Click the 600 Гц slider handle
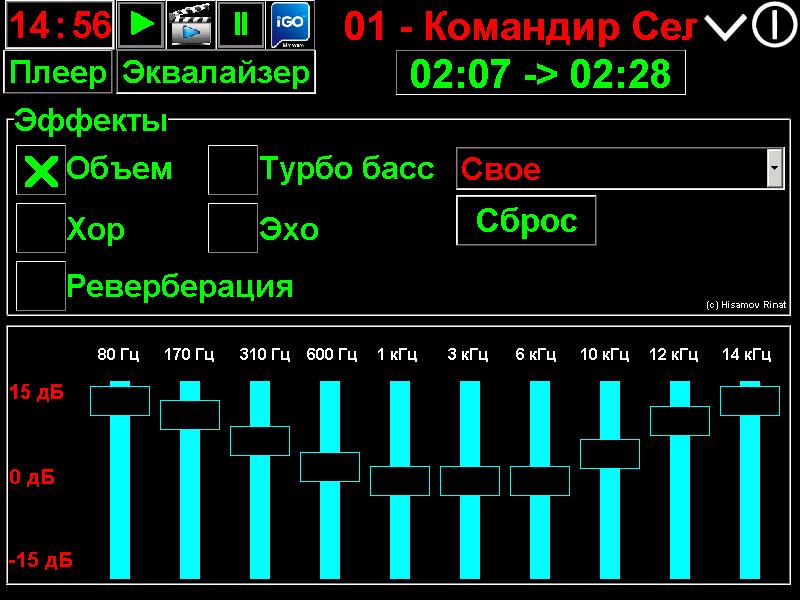This screenshot has height=600, width=800. point(330,467)
